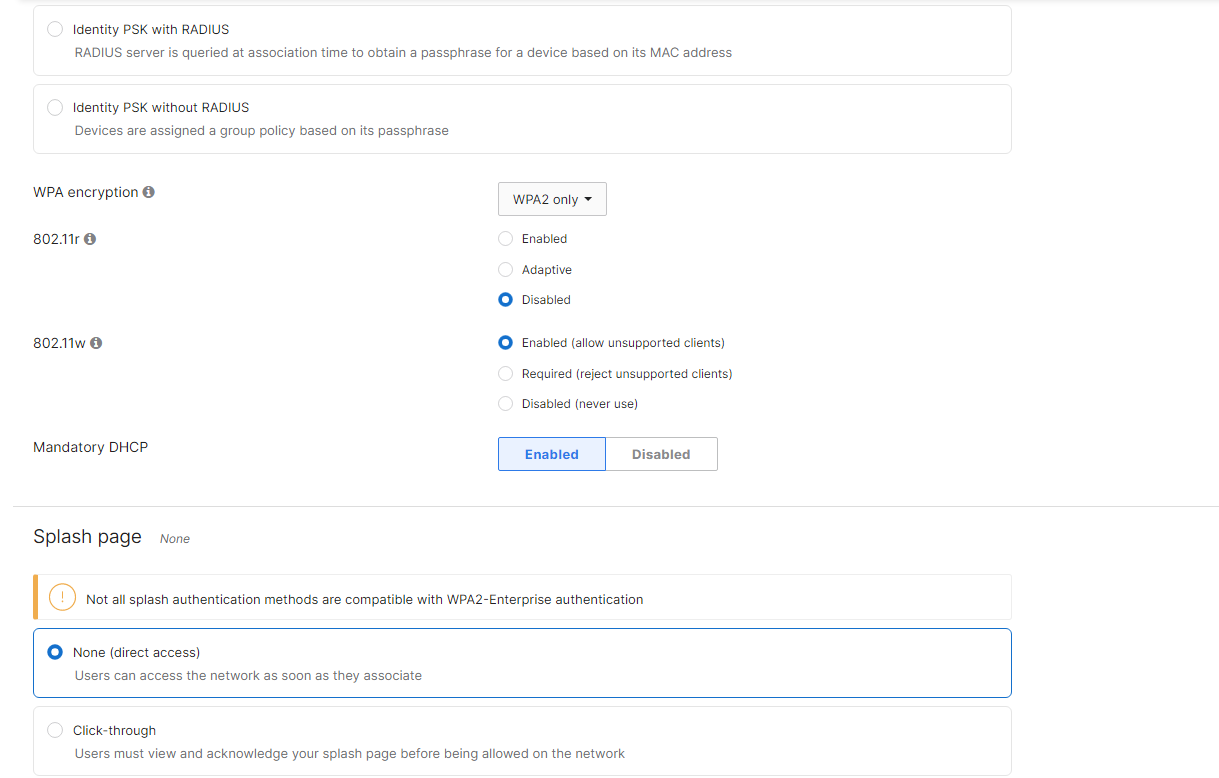
Task: Select None direct access splash option
Action: pos(55,651)
